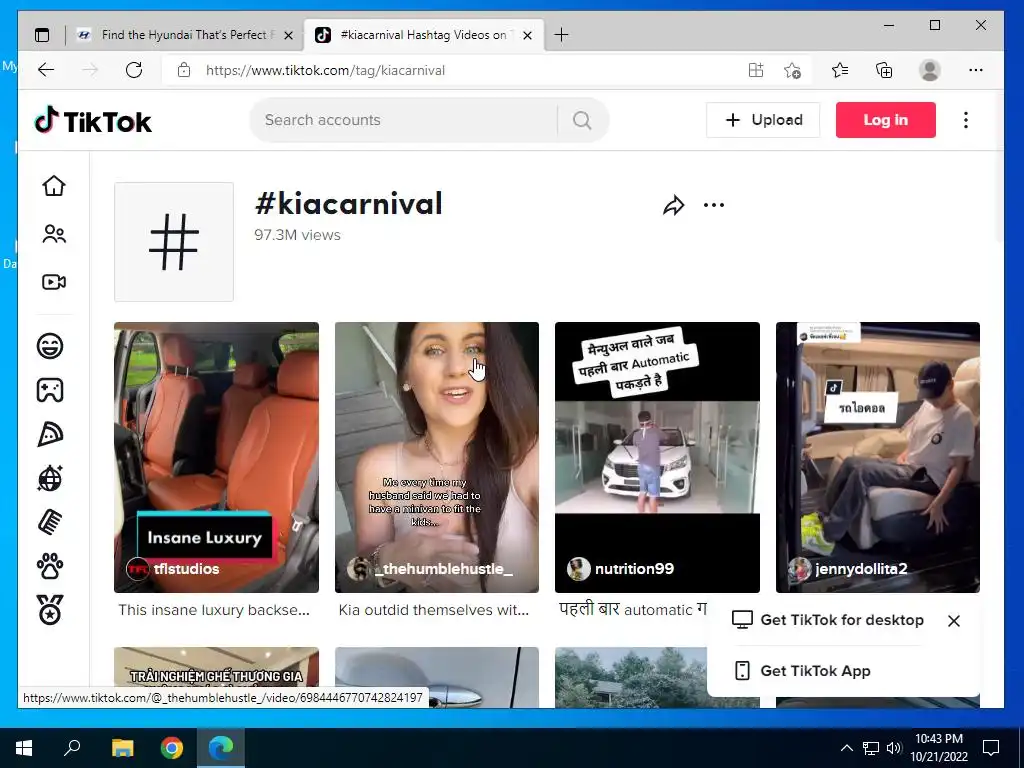Open the Favorites list icon
Viewport: 1024px width, 768px height.
click(840, 70)
